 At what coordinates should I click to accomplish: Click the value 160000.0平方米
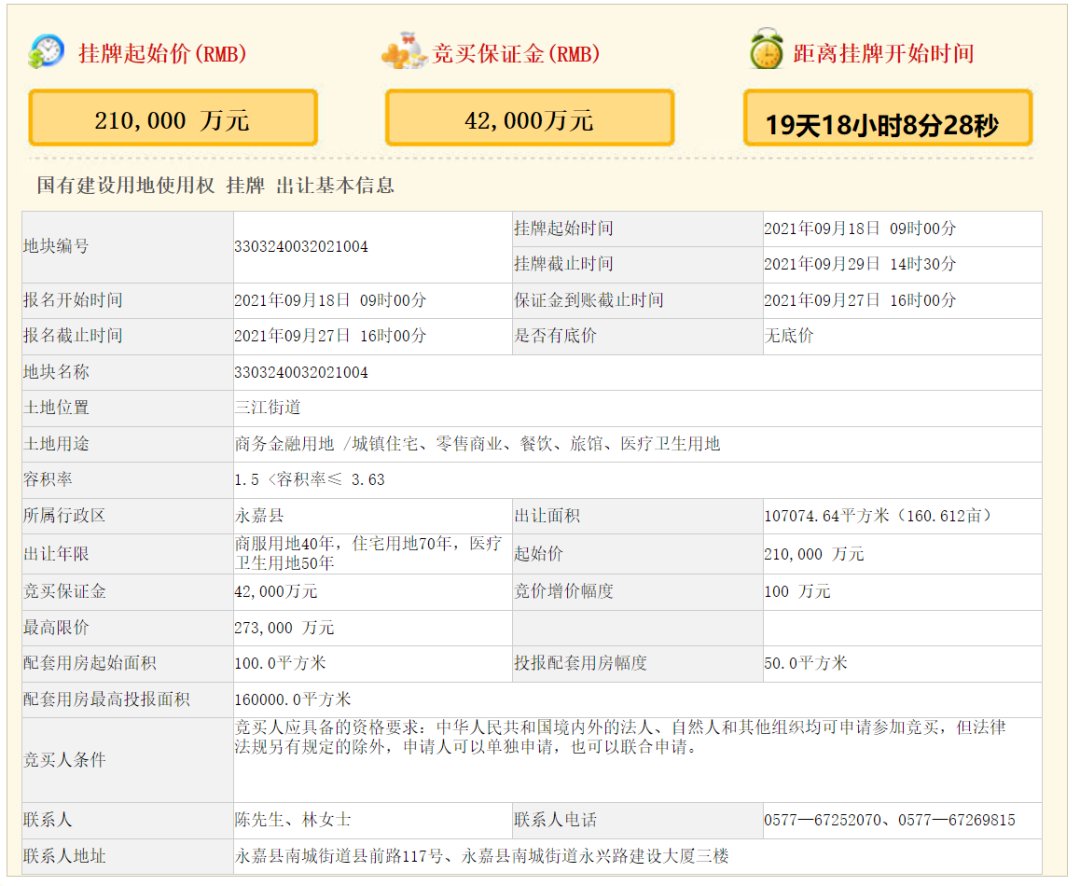tap(293, 699)
